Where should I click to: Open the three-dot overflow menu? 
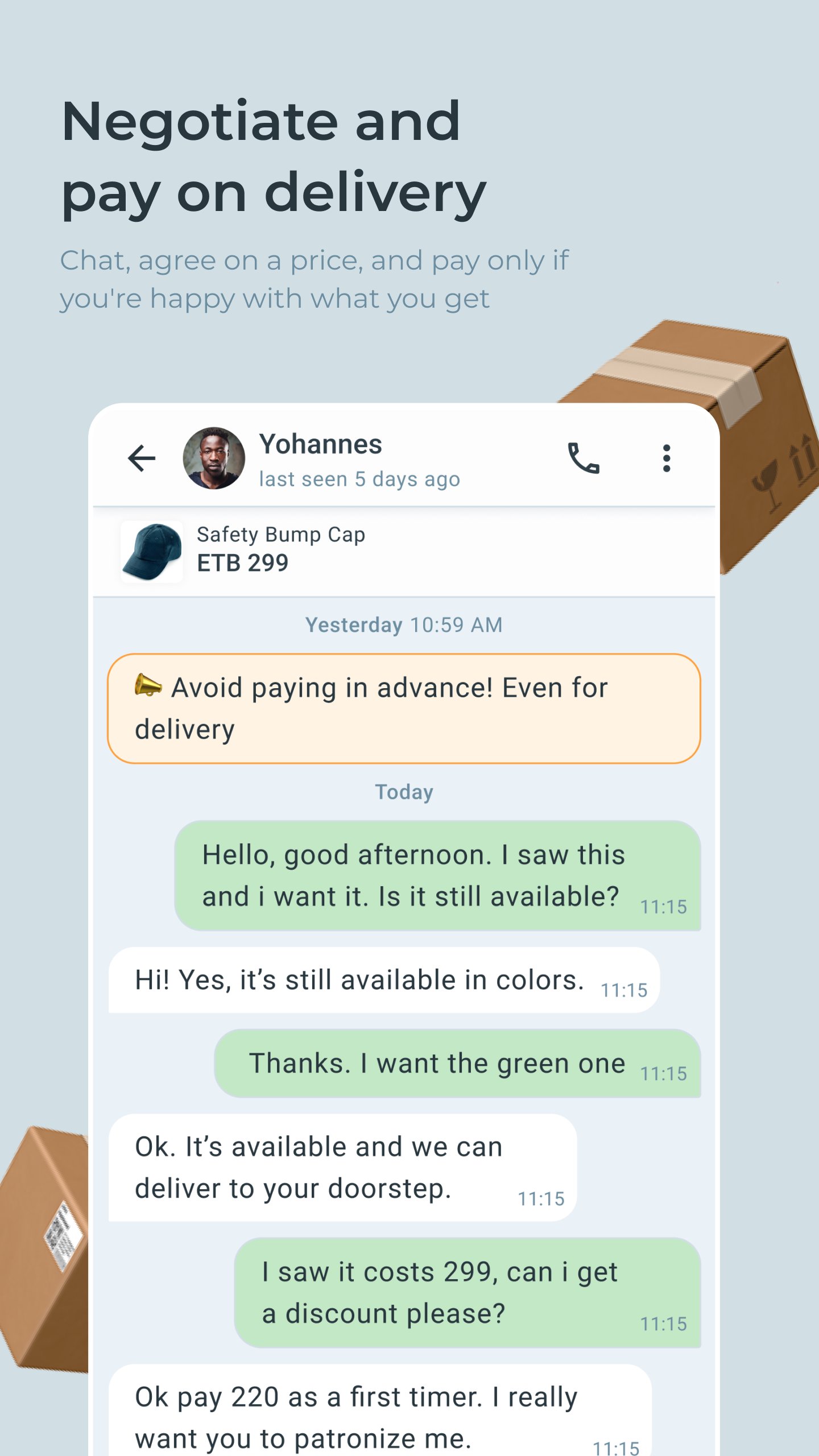click(x=667, y=458)
